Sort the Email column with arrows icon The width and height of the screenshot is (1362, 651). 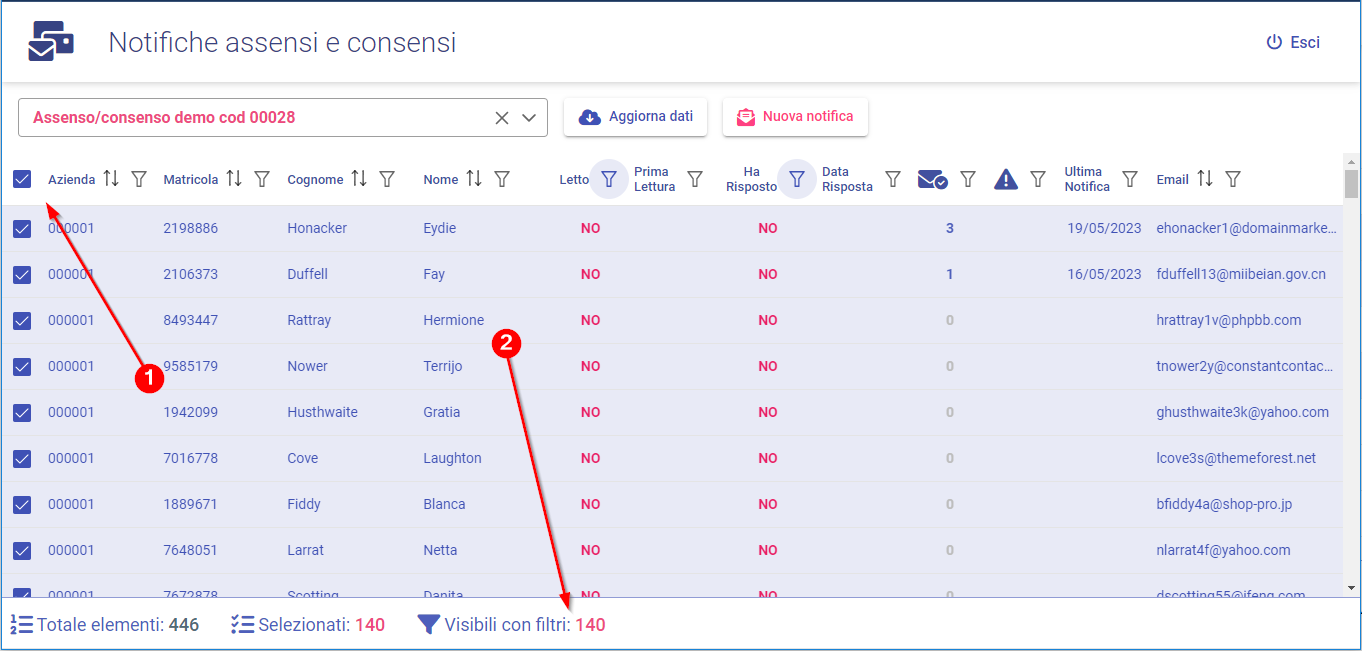[1205, 179]
